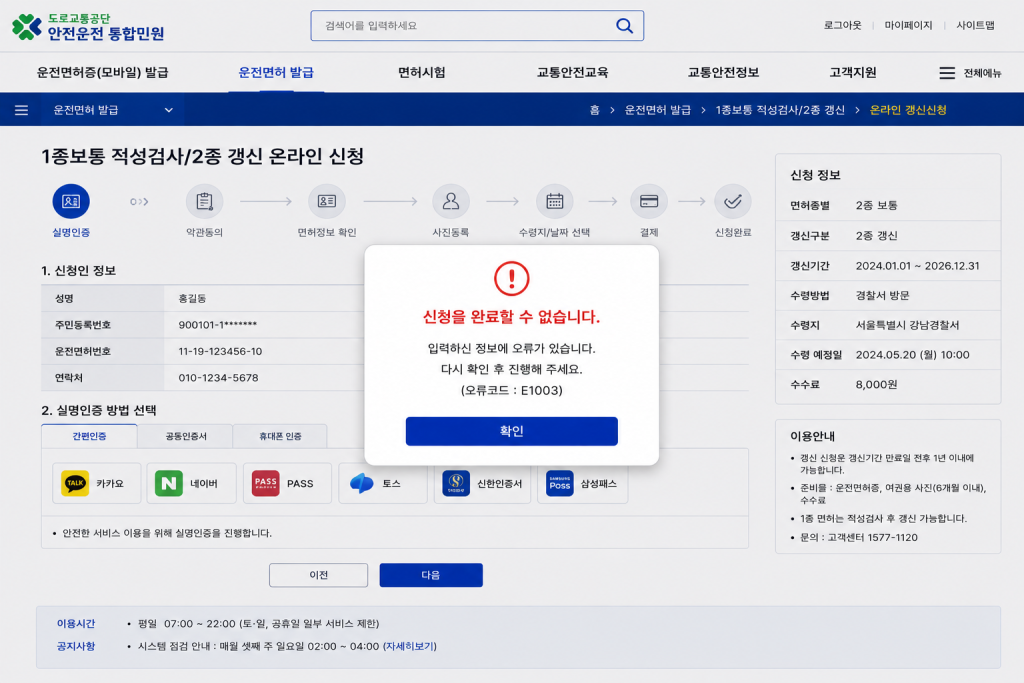The width and height of the screenshot is (1024, 683).
Task: Choose Naver authentication icon
Action: [x=168, y=483]
